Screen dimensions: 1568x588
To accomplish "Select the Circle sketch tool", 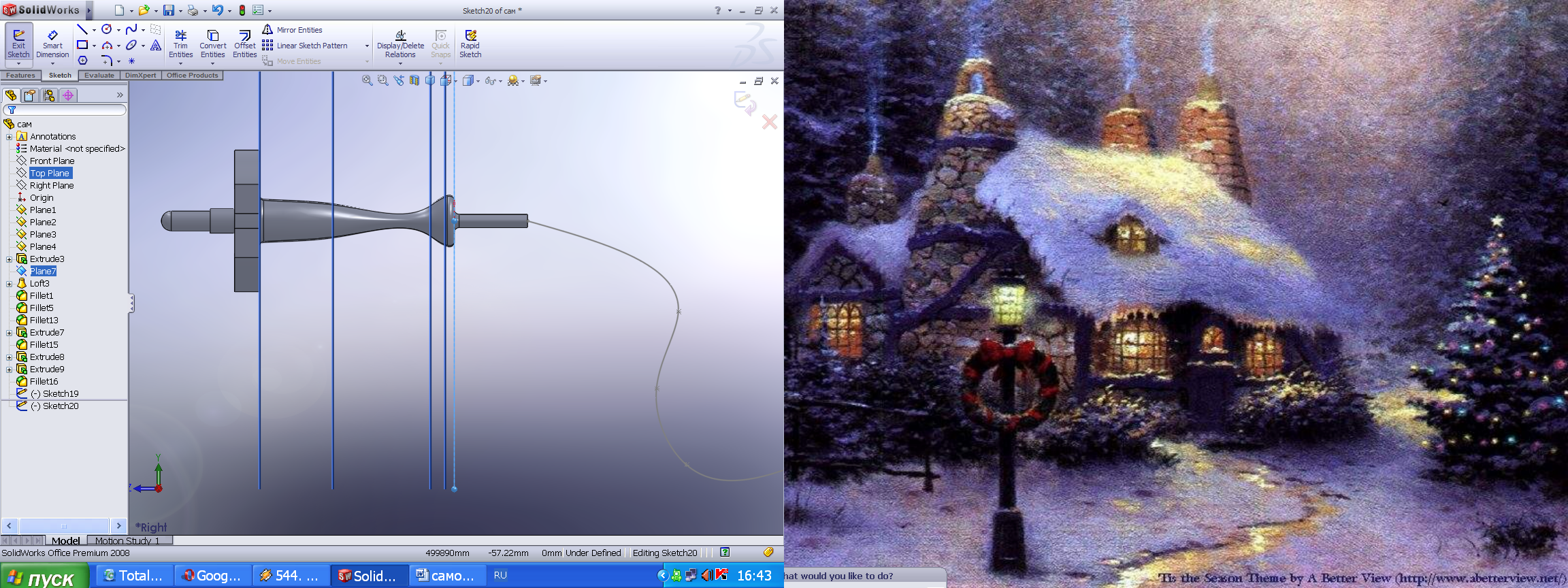I will pyautogui.click(x=107, y=29).
